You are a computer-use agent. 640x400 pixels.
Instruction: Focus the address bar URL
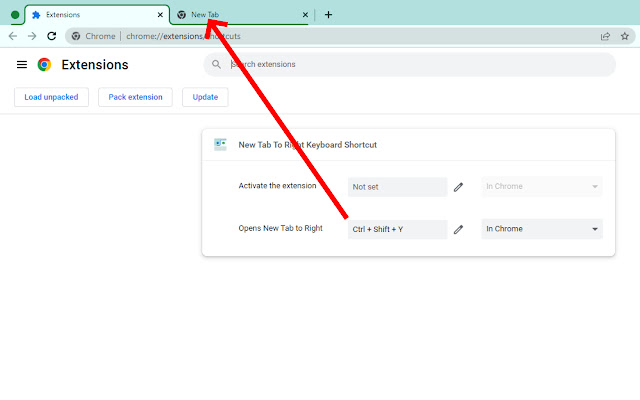183,36
